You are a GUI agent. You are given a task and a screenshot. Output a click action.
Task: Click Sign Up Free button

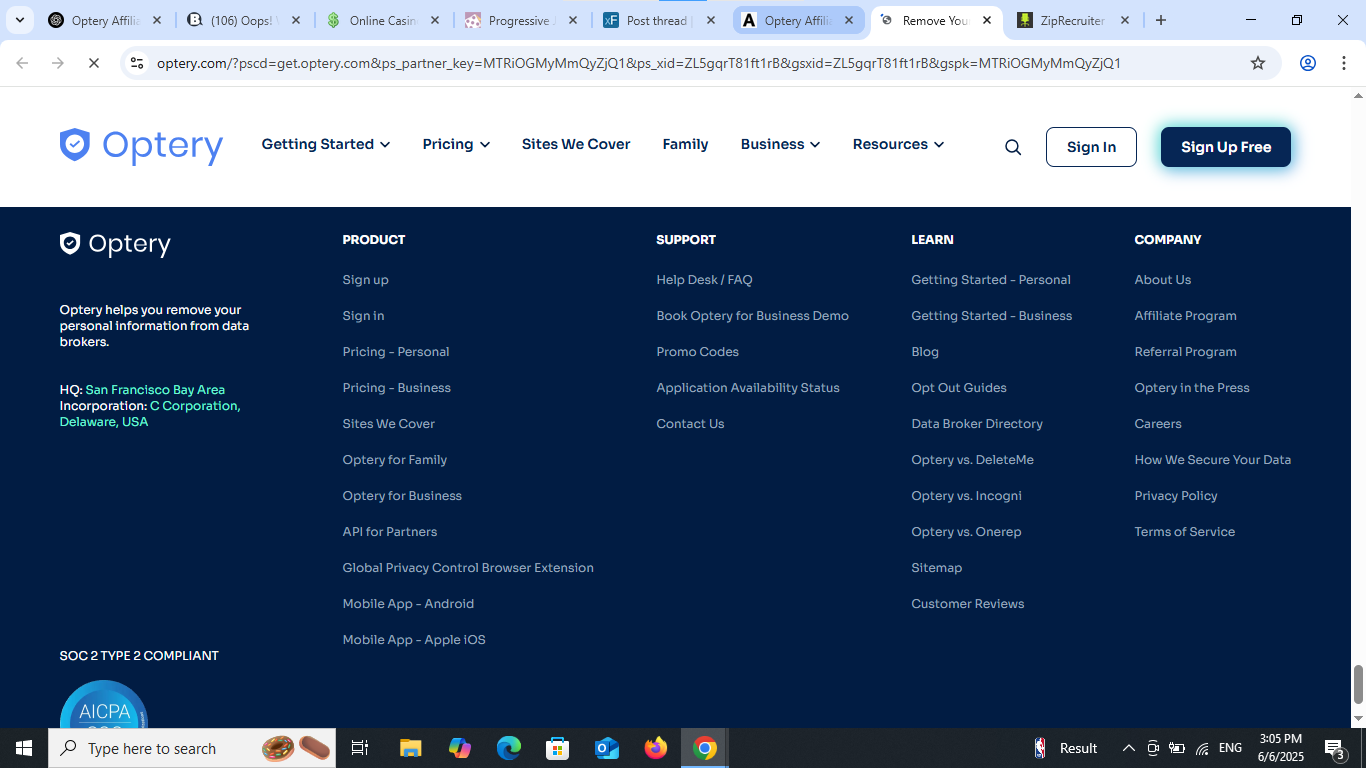pos(1226,147)
